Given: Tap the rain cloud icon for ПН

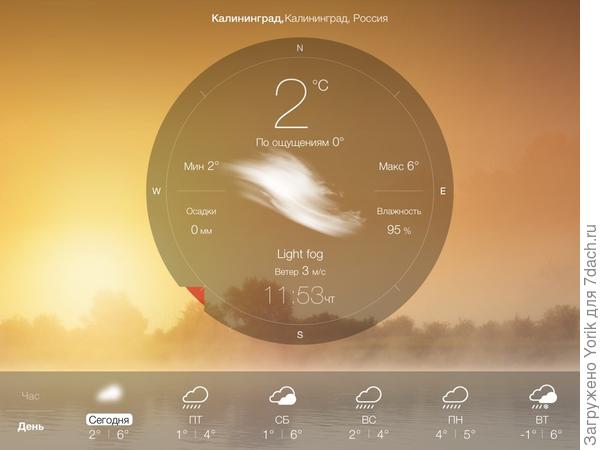Looking at the screenshot, I should coord(455,397).
